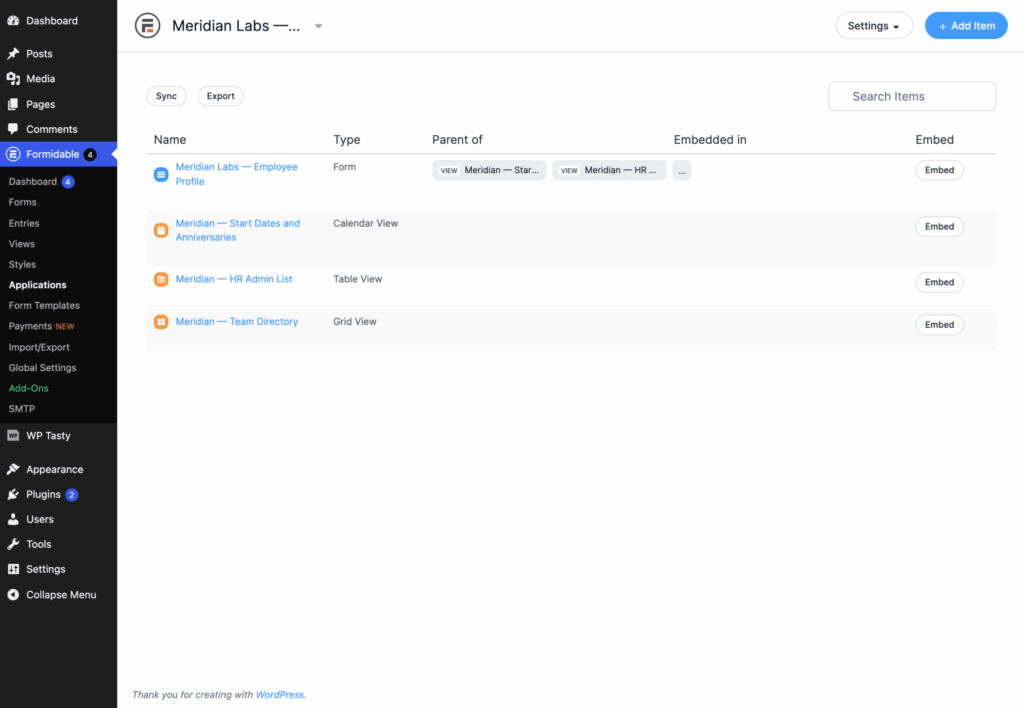
Task: Open the application name dropdown arrow
Action: click(319, 26)
